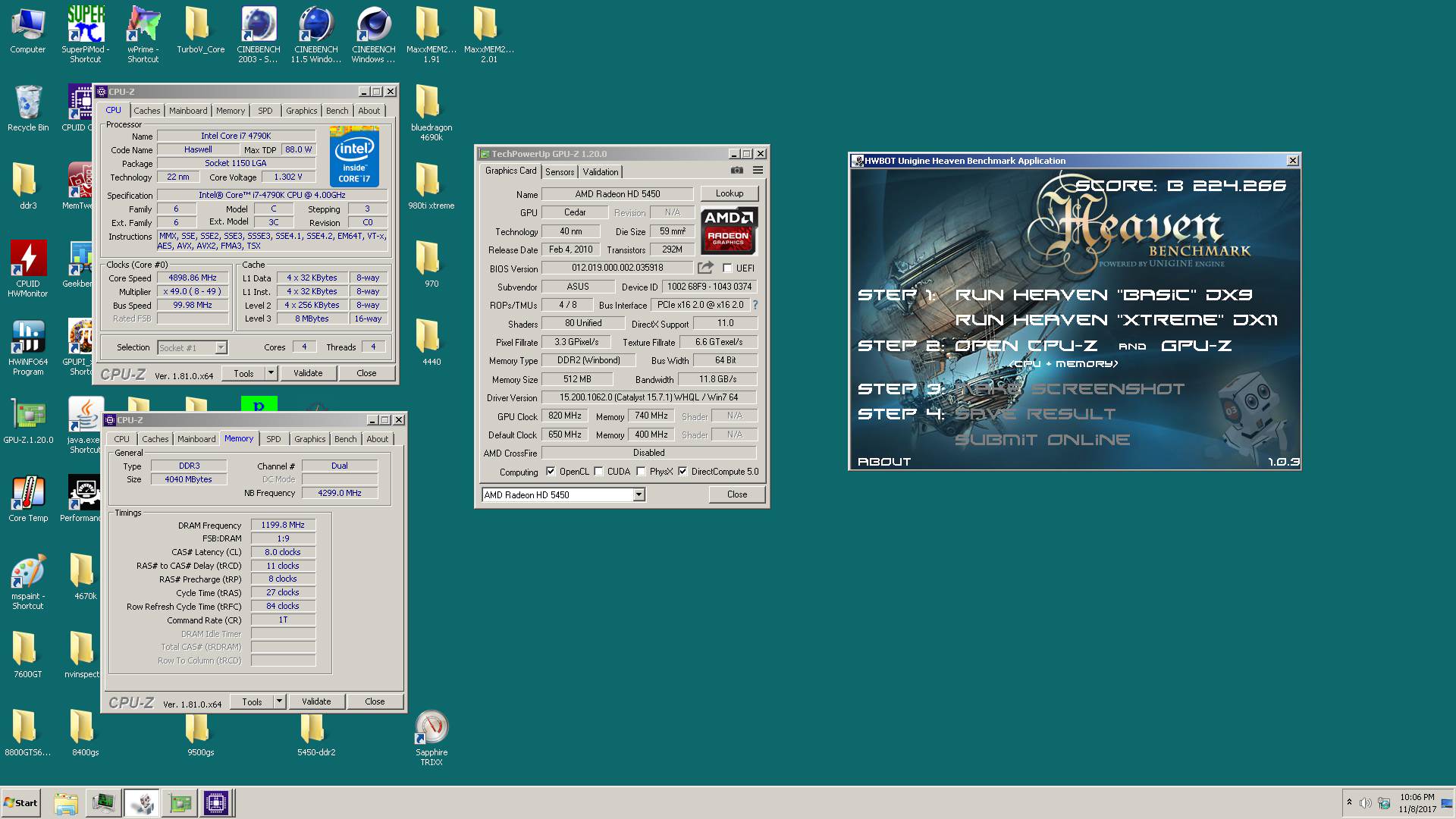Click the Start button
This screenshot has height=819, width=1456.
click(21, 803)
